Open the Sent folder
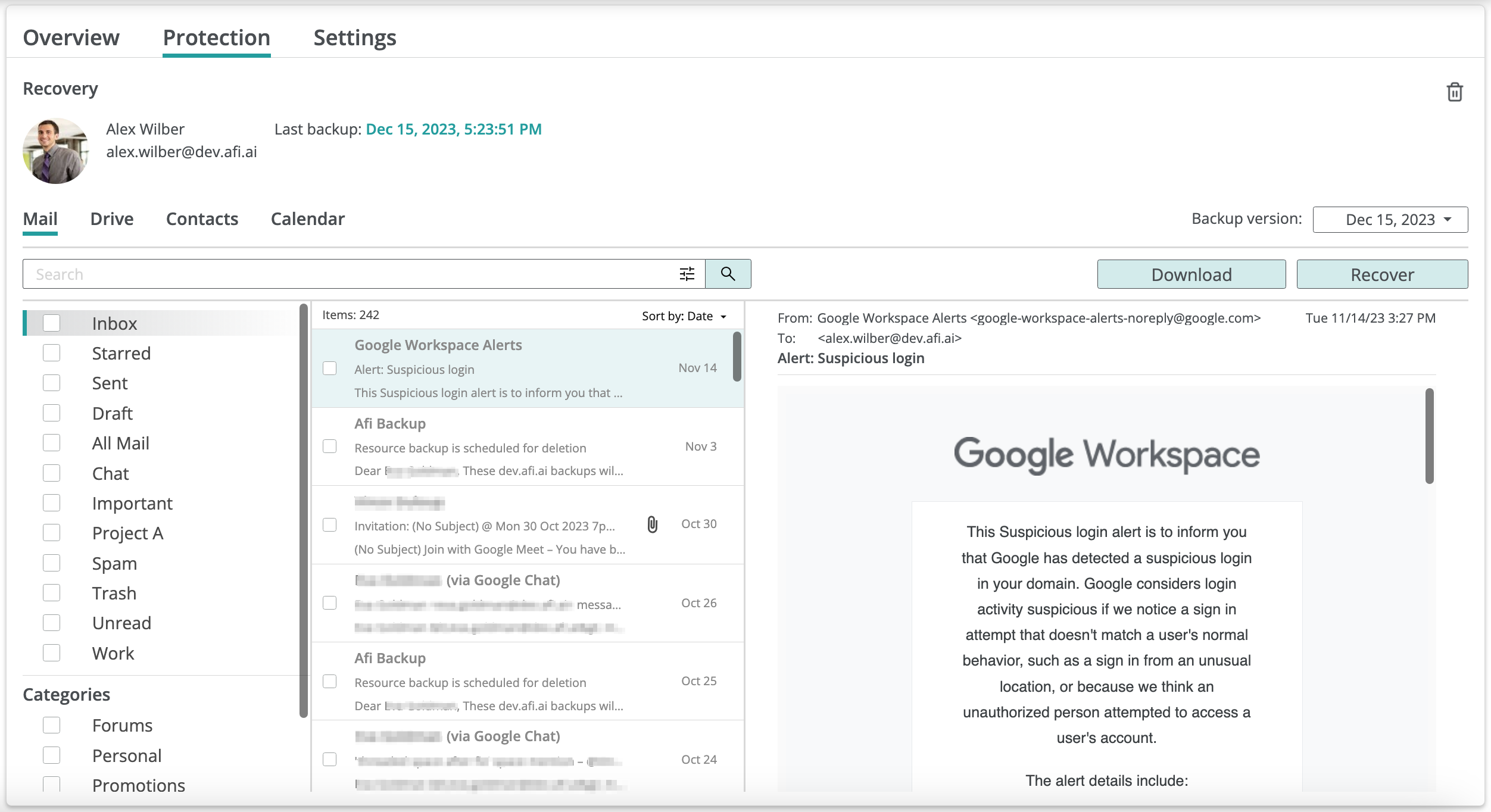The image size is (1491, 812). click(110, 383)
